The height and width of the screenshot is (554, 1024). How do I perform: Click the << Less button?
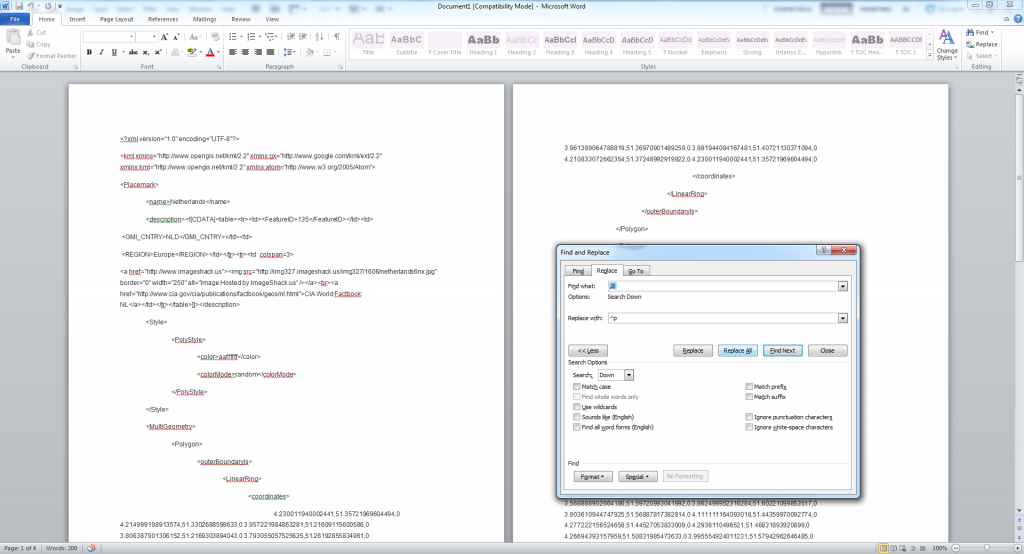tap(588, 351)
